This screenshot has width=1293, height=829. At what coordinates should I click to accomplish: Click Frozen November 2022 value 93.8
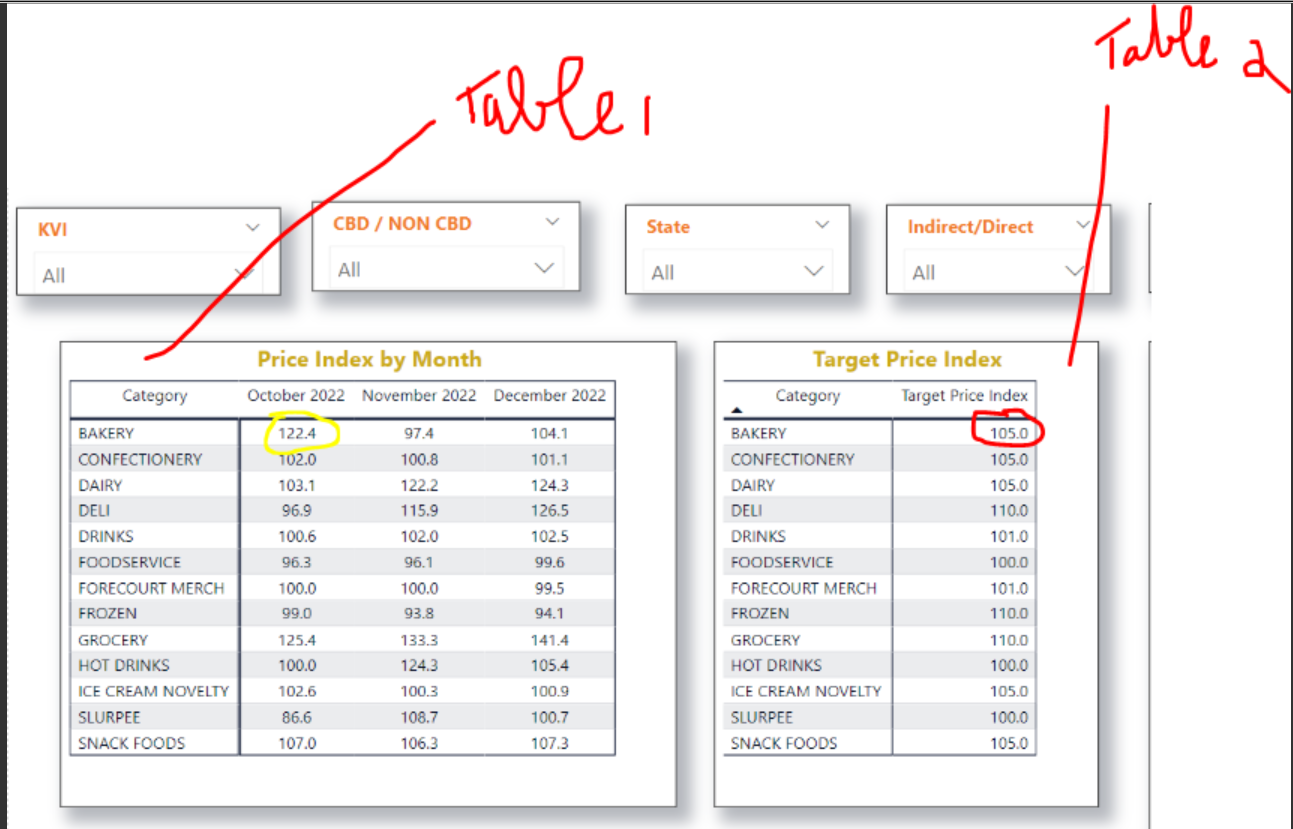point(419,613)
